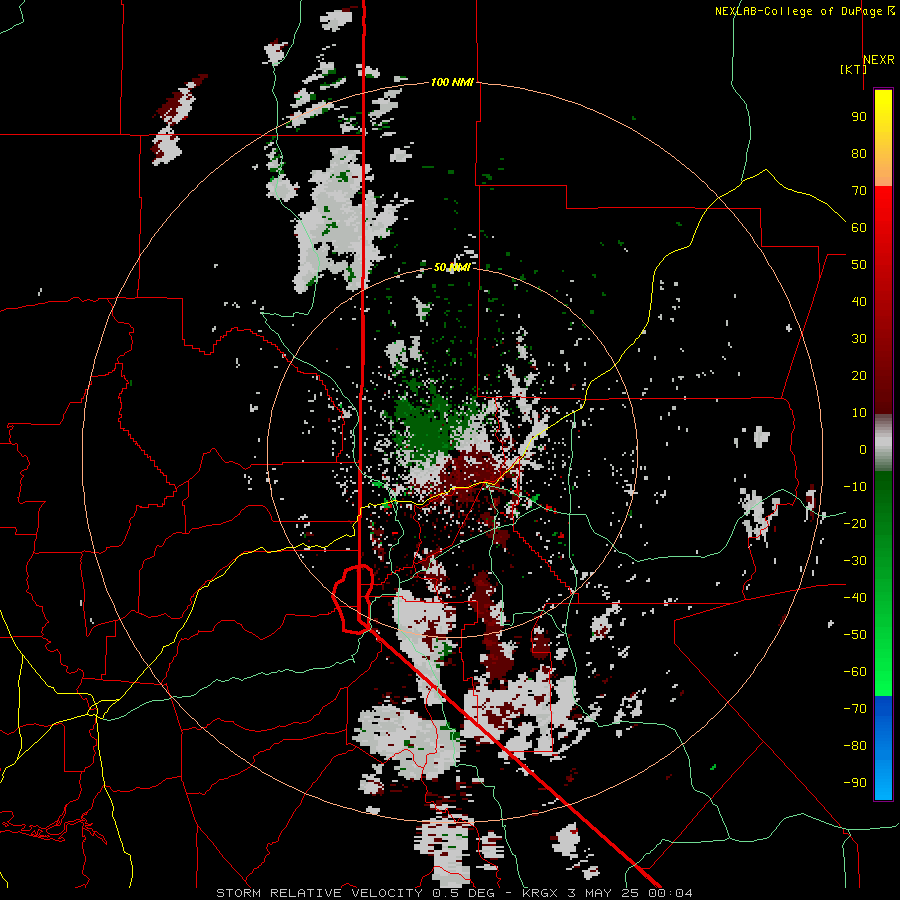This screenshot has height=900, width=900.
Task: Click the 80 value on velocity scale
Action: coord(859,154)
